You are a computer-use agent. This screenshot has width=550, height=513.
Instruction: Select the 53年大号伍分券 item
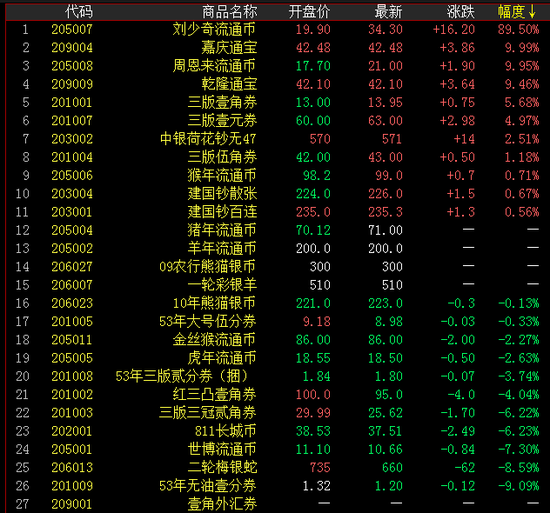pos(208,322)
